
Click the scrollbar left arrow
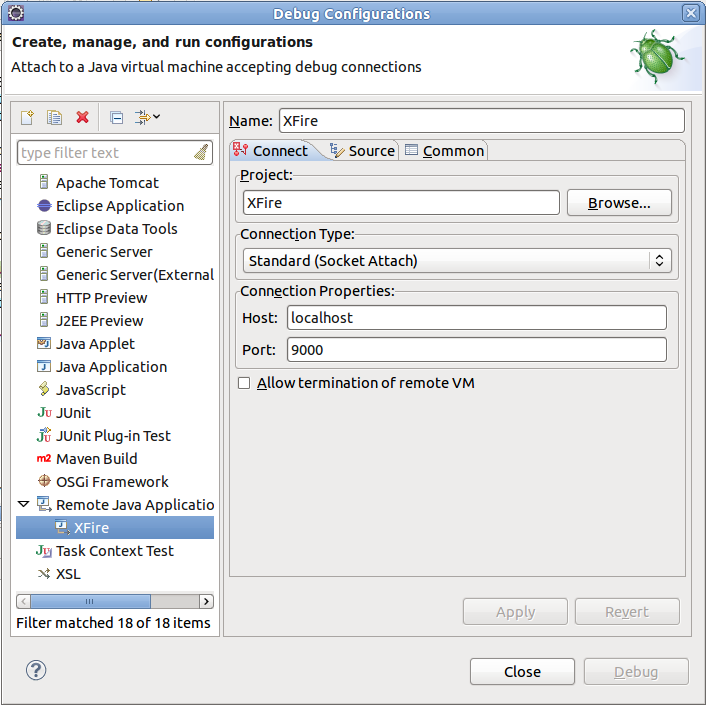click(23, 601)
